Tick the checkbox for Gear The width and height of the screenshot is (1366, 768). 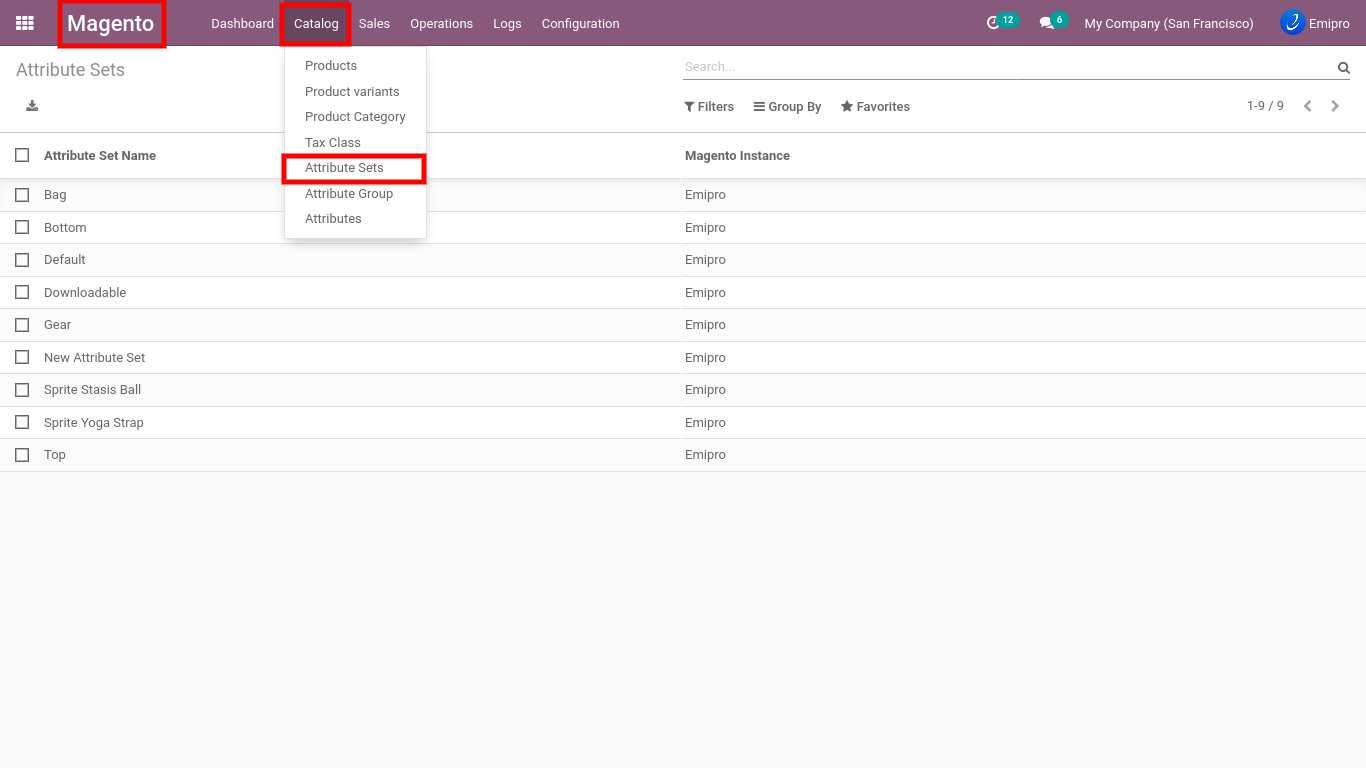22,325
